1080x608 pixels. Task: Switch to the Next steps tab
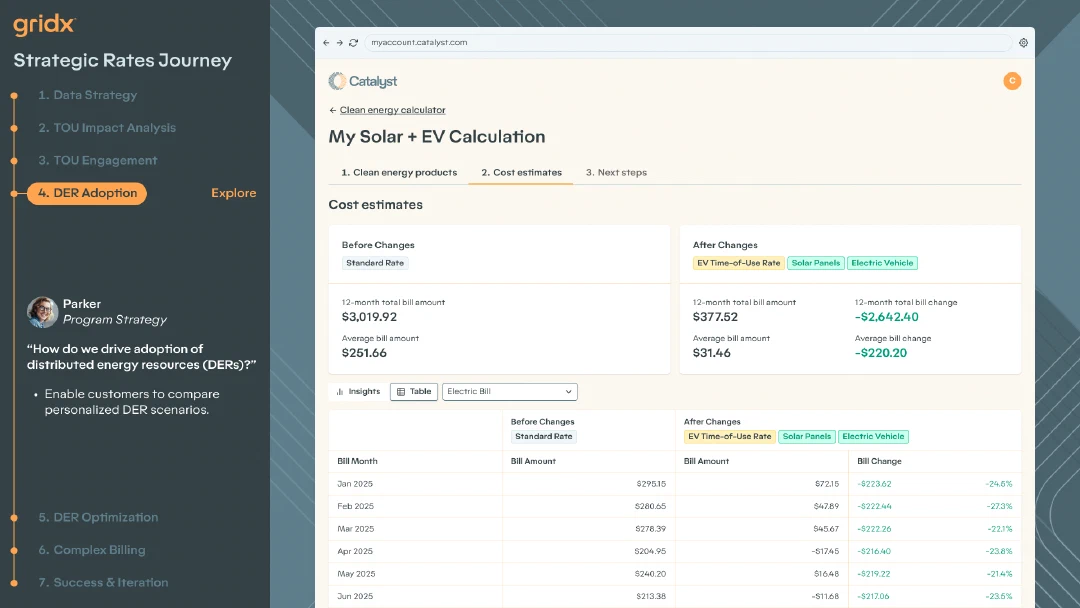coord(616,173)
